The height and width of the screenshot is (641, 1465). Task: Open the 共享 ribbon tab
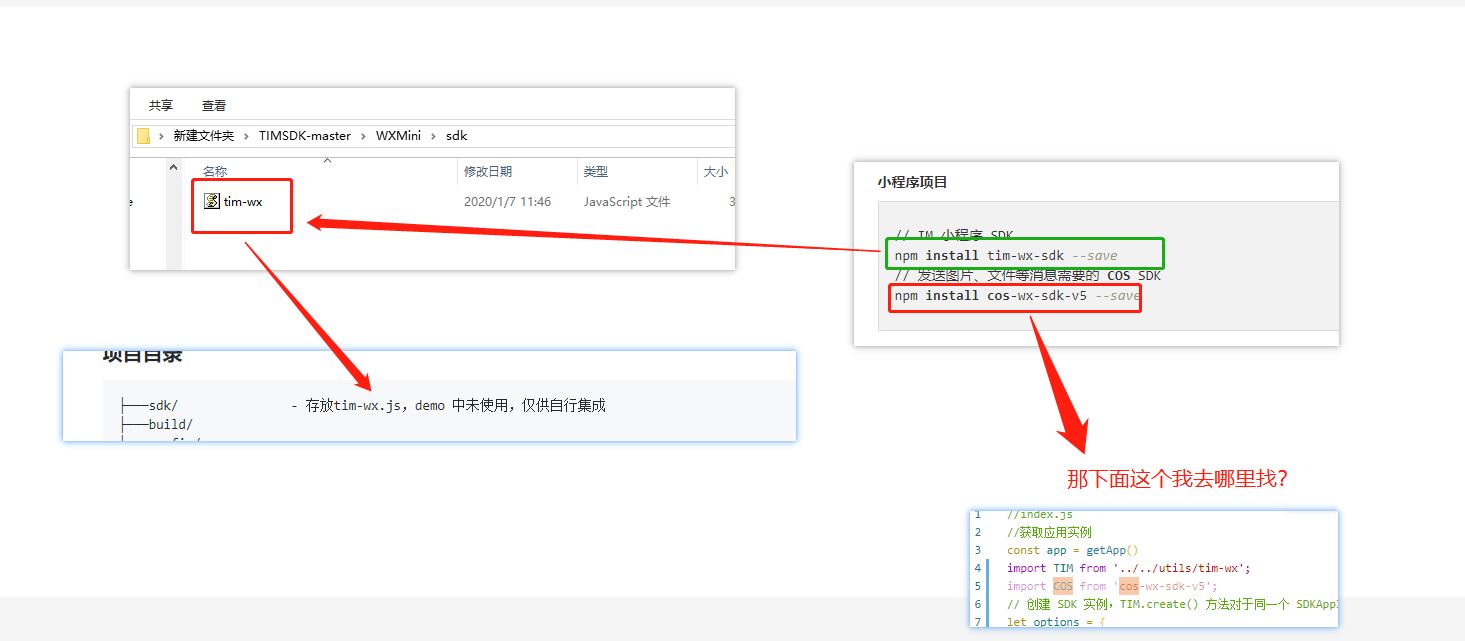pos(161,105)
